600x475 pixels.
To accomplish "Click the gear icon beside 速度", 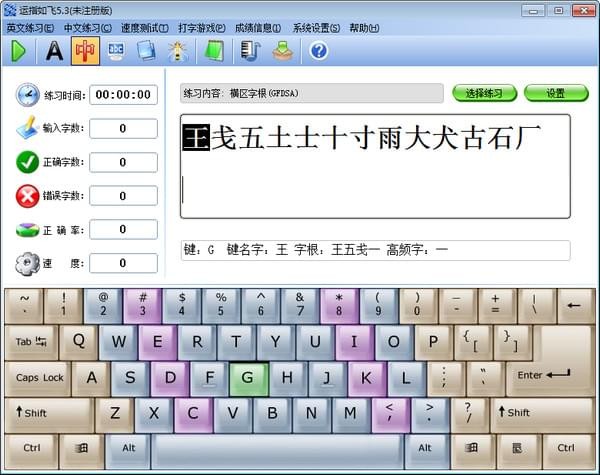I will point(28,263).
